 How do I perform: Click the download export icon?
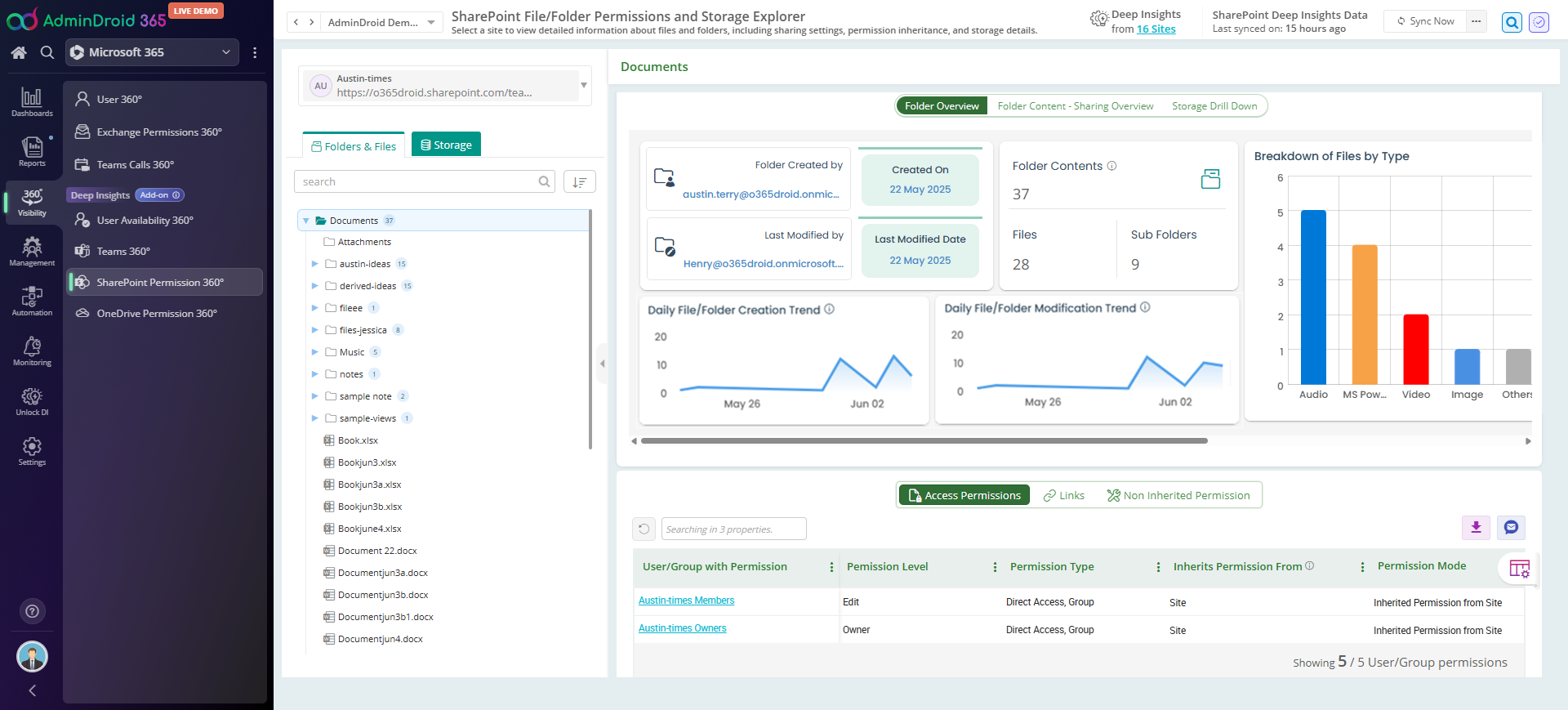[x=1476, y=528]
